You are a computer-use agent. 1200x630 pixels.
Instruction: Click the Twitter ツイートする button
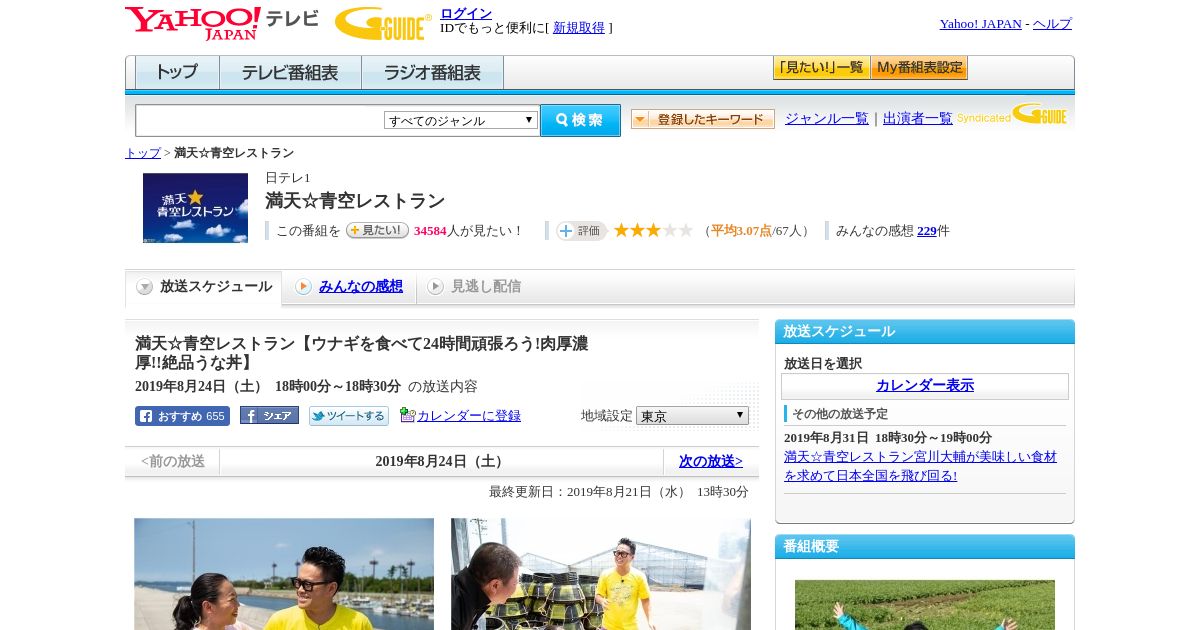348,416
